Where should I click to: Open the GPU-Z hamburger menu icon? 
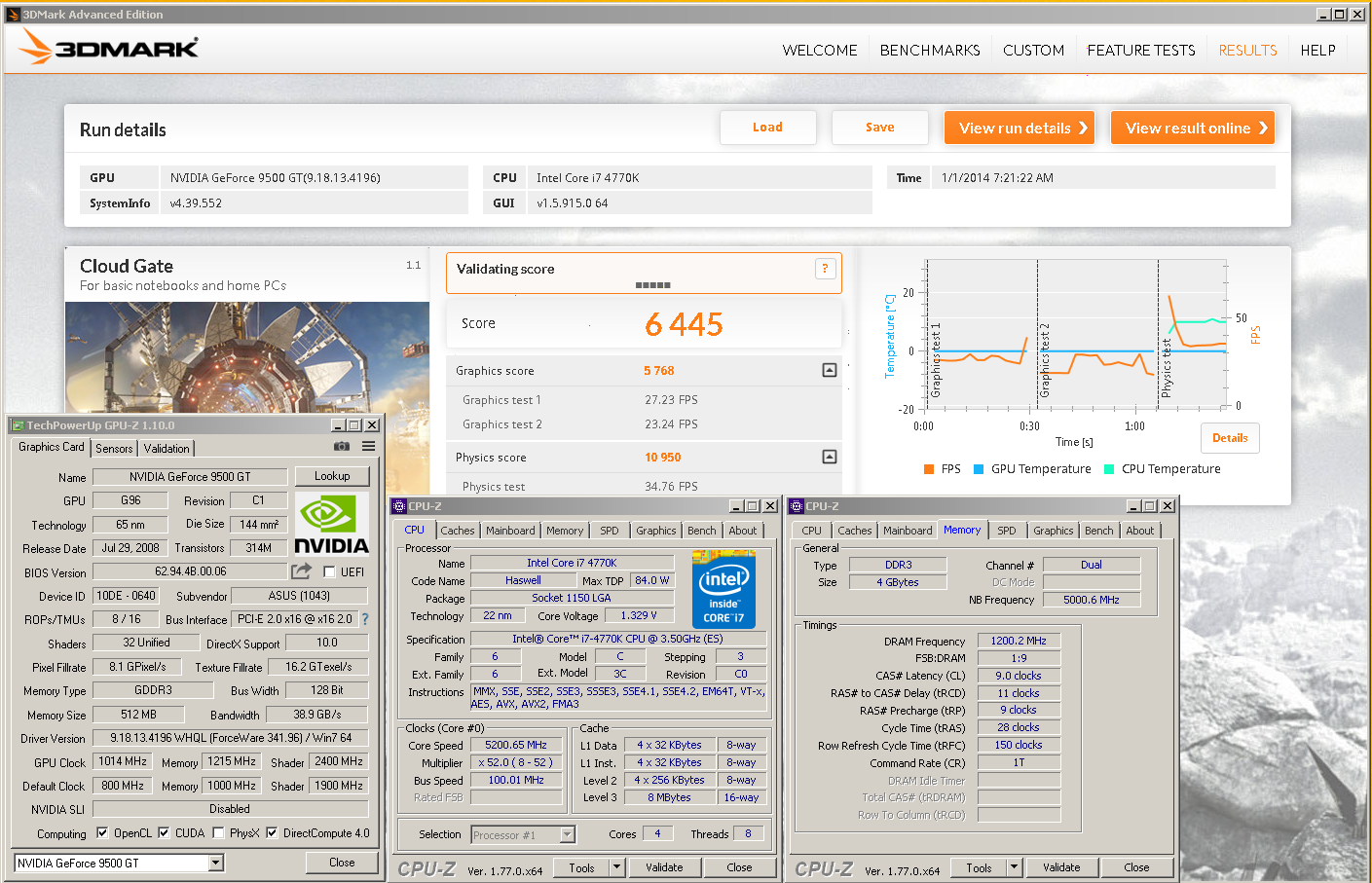click(x=368, y=446)
